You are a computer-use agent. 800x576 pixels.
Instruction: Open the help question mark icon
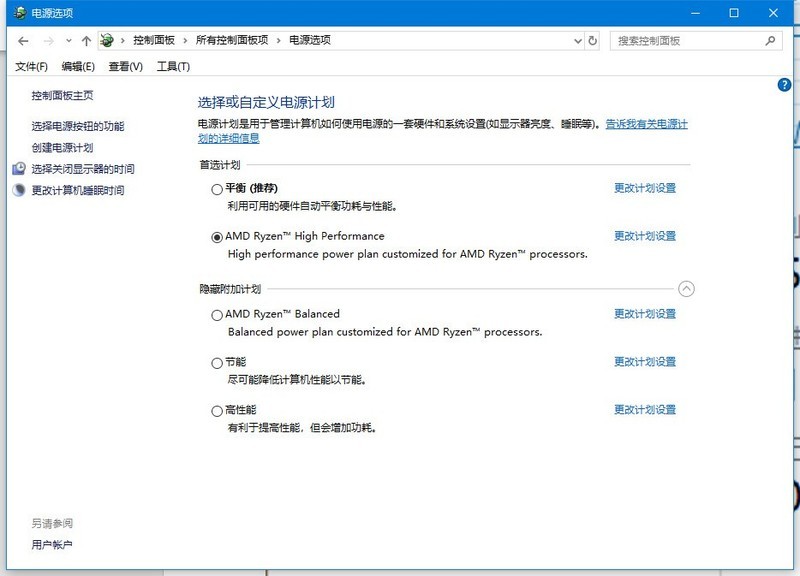[x=784, y=86]
